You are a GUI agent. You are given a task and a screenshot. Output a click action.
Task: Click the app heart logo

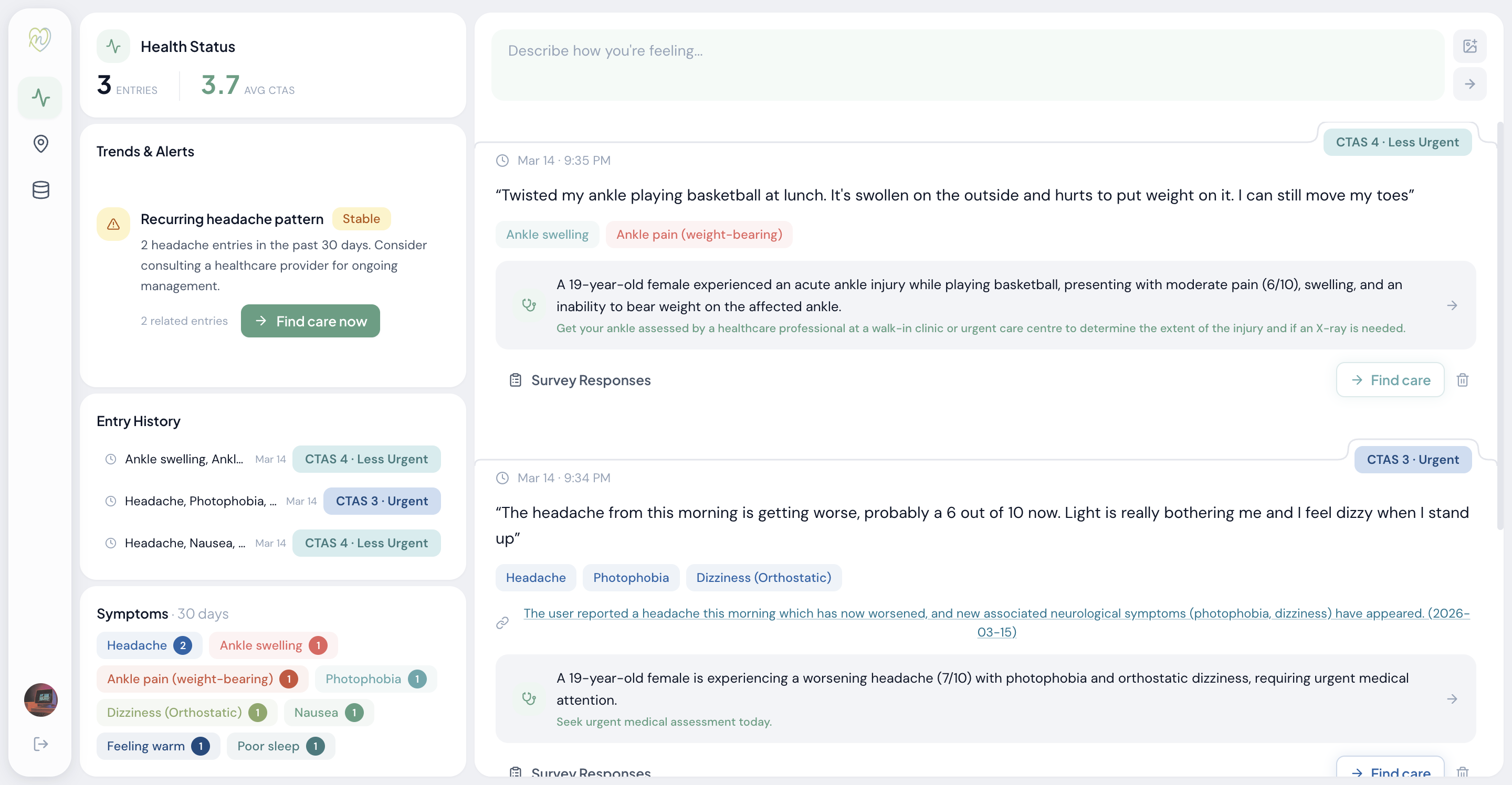(40, 39)
